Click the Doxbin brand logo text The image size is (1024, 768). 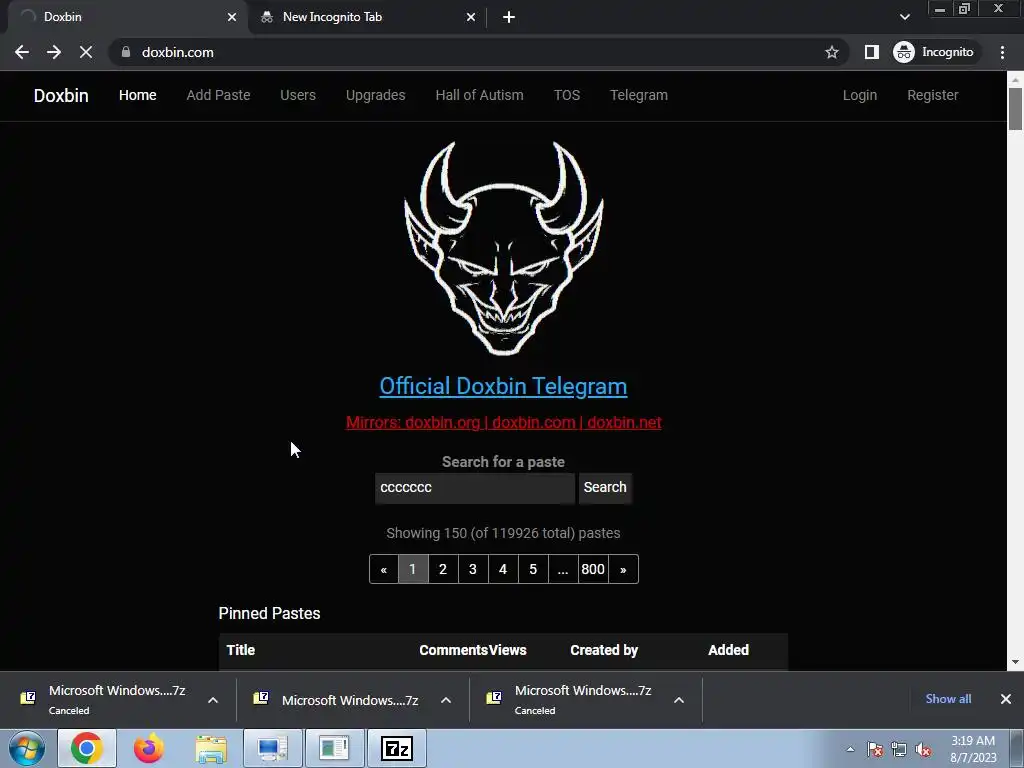click(61, 95)
